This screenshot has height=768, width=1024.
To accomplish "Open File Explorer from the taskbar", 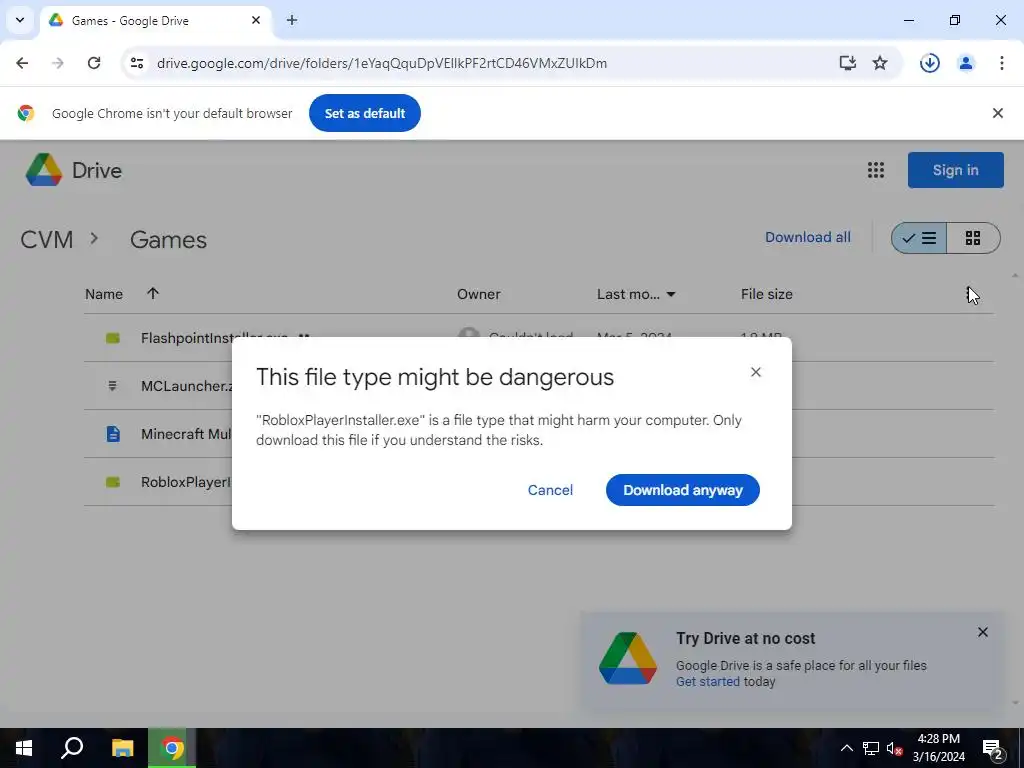I will pyautogui.click(x=122, y=748).
